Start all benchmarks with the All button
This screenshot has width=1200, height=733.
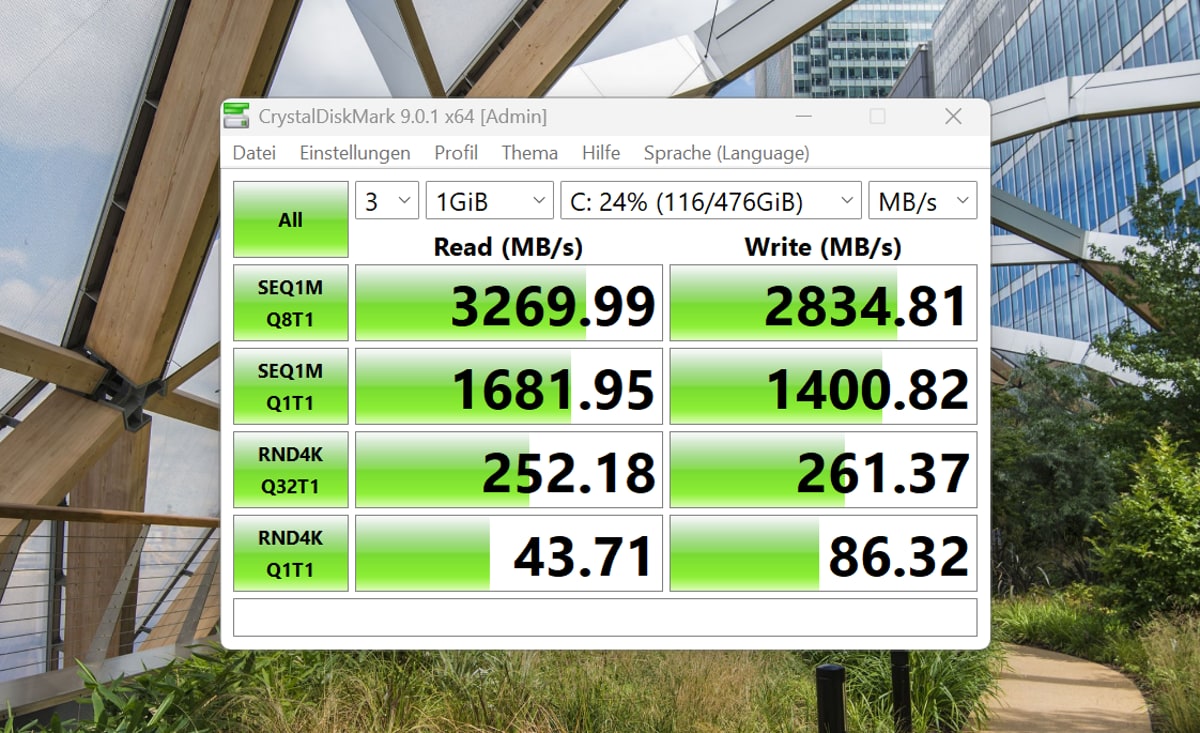(x=291, y=220)
